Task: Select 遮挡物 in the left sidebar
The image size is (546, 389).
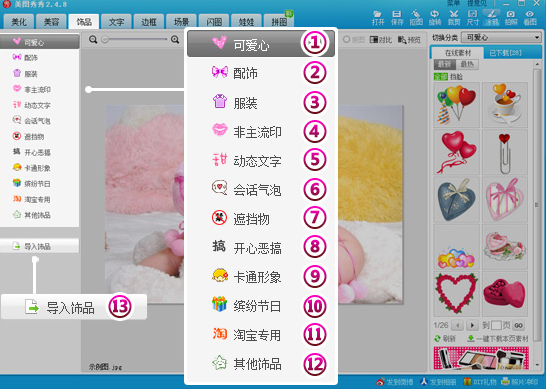Action: (x=39, y=136)
